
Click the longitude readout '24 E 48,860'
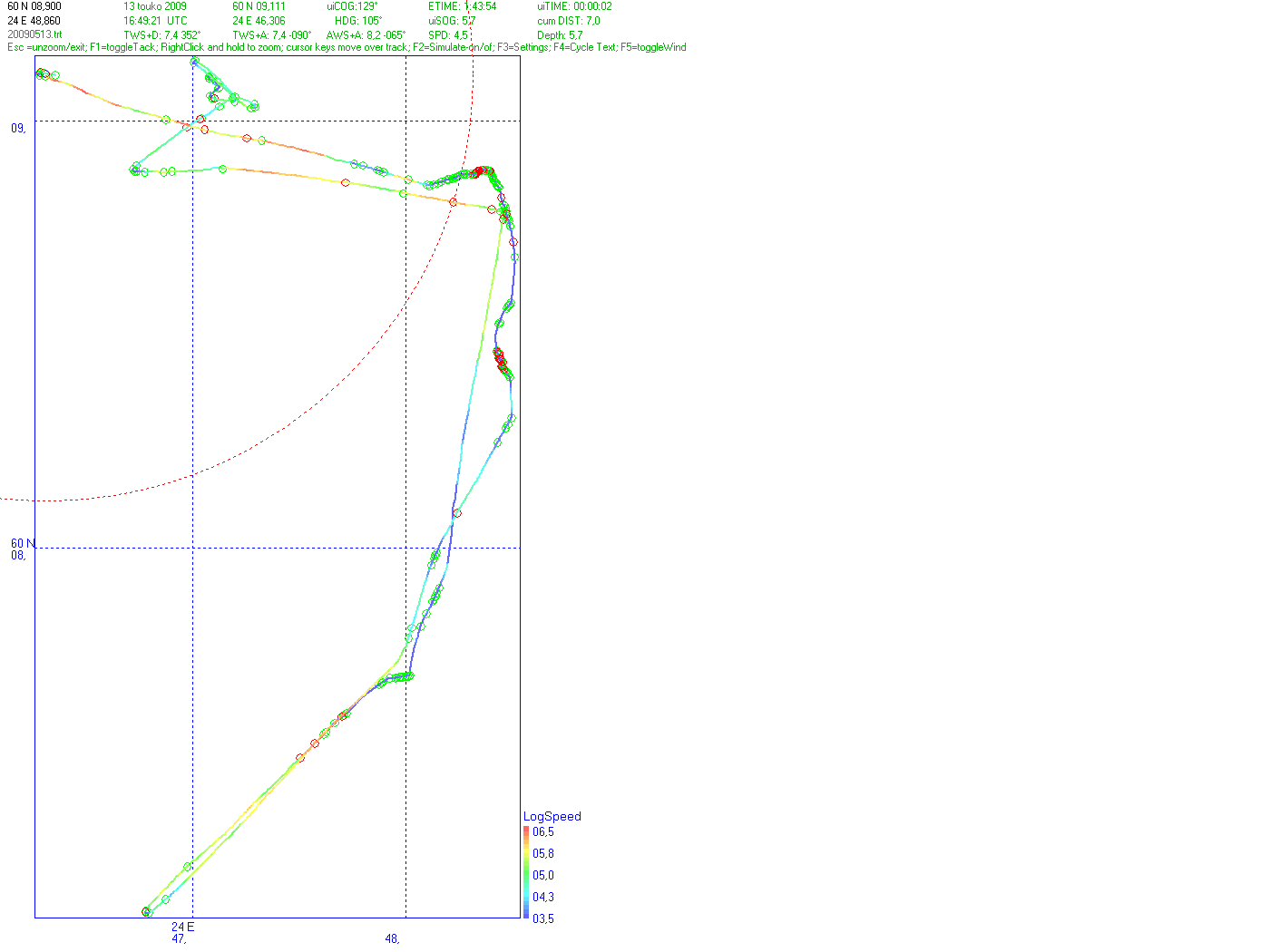[34, 21]
